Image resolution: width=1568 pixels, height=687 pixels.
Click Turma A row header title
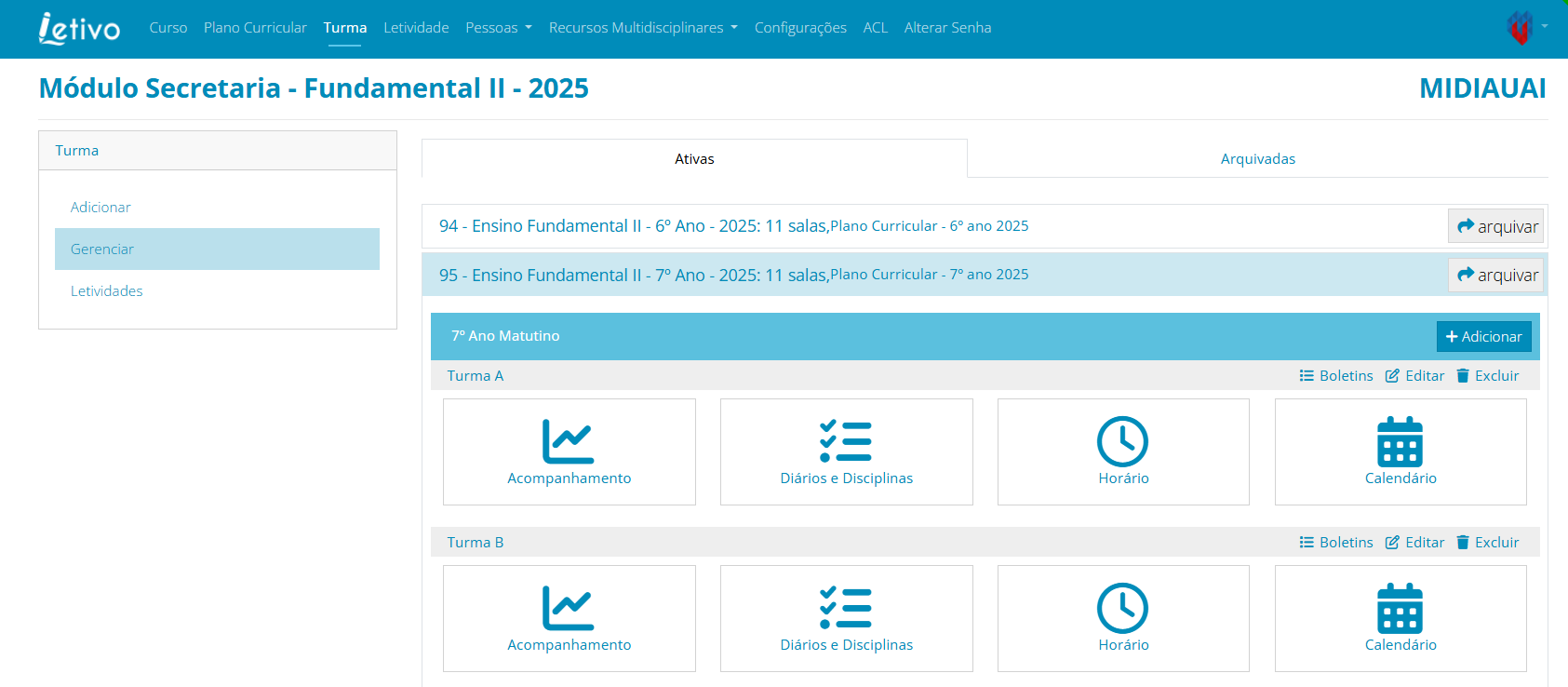(475, 376)
